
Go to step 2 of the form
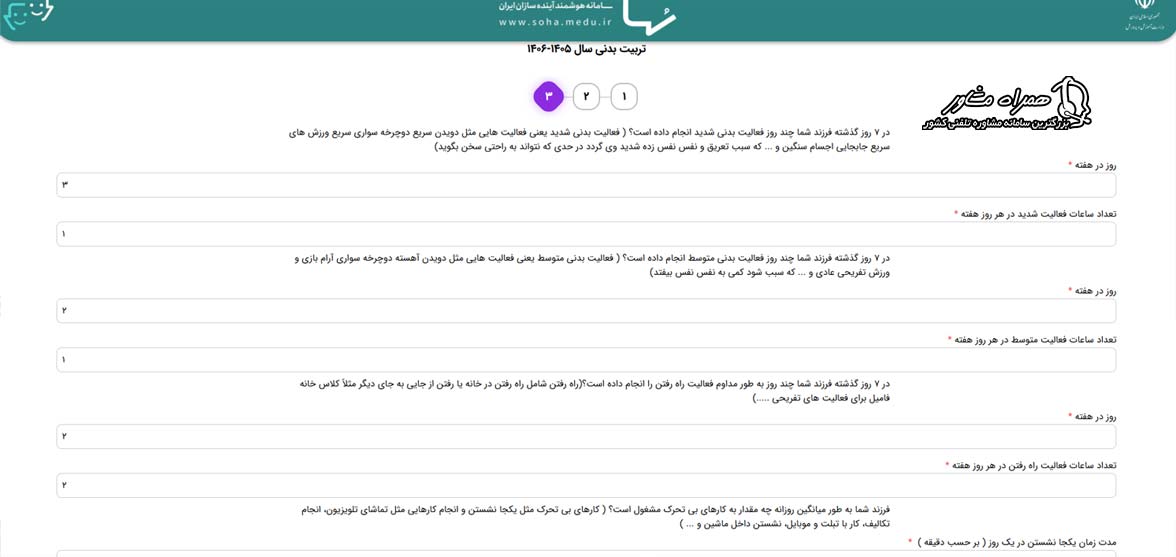(x=586, y=96)
